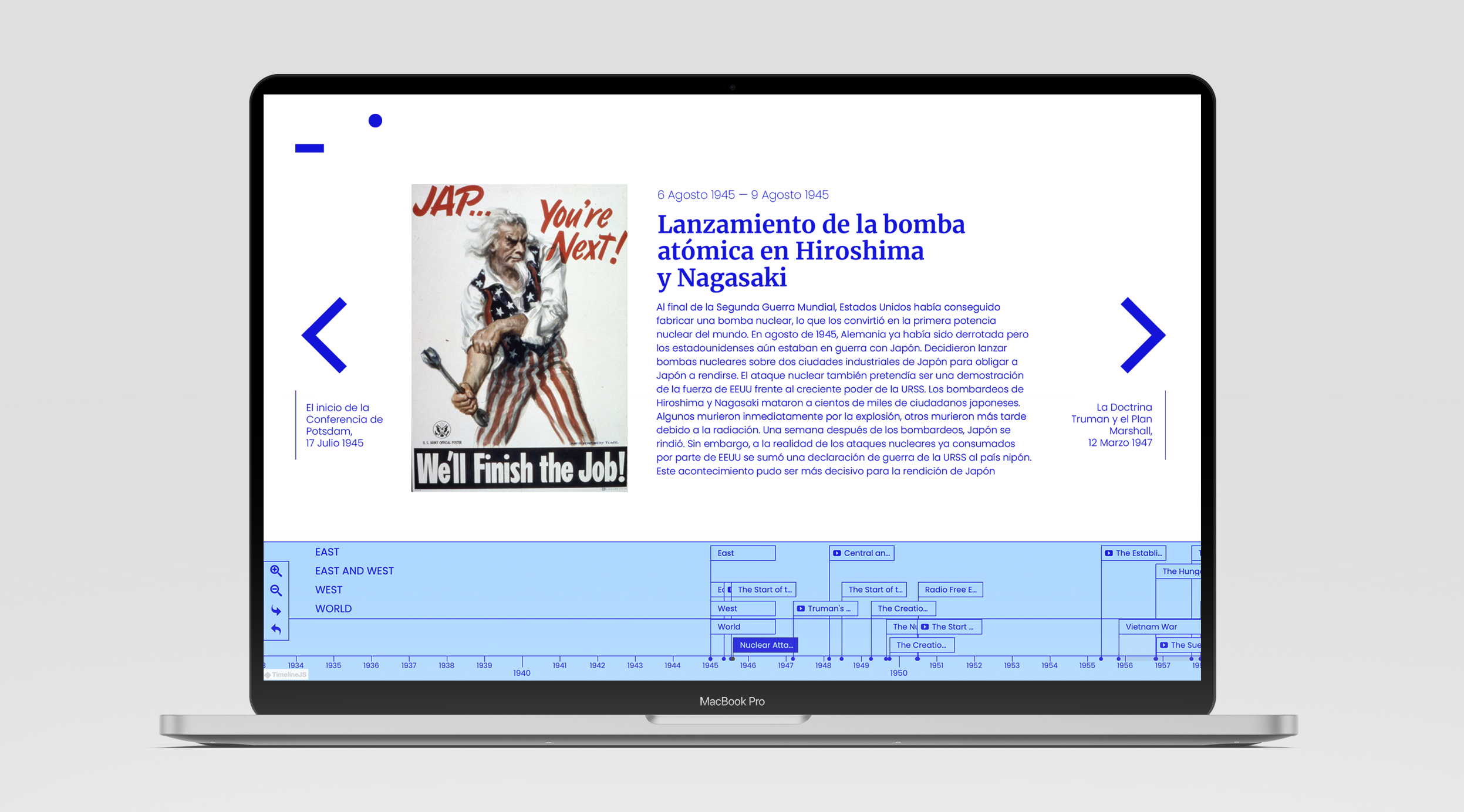The width and height of the screenshot is (1464, 812).
Task: Open the The Sue... timeline event
Action: click(x=1179, y=645)
